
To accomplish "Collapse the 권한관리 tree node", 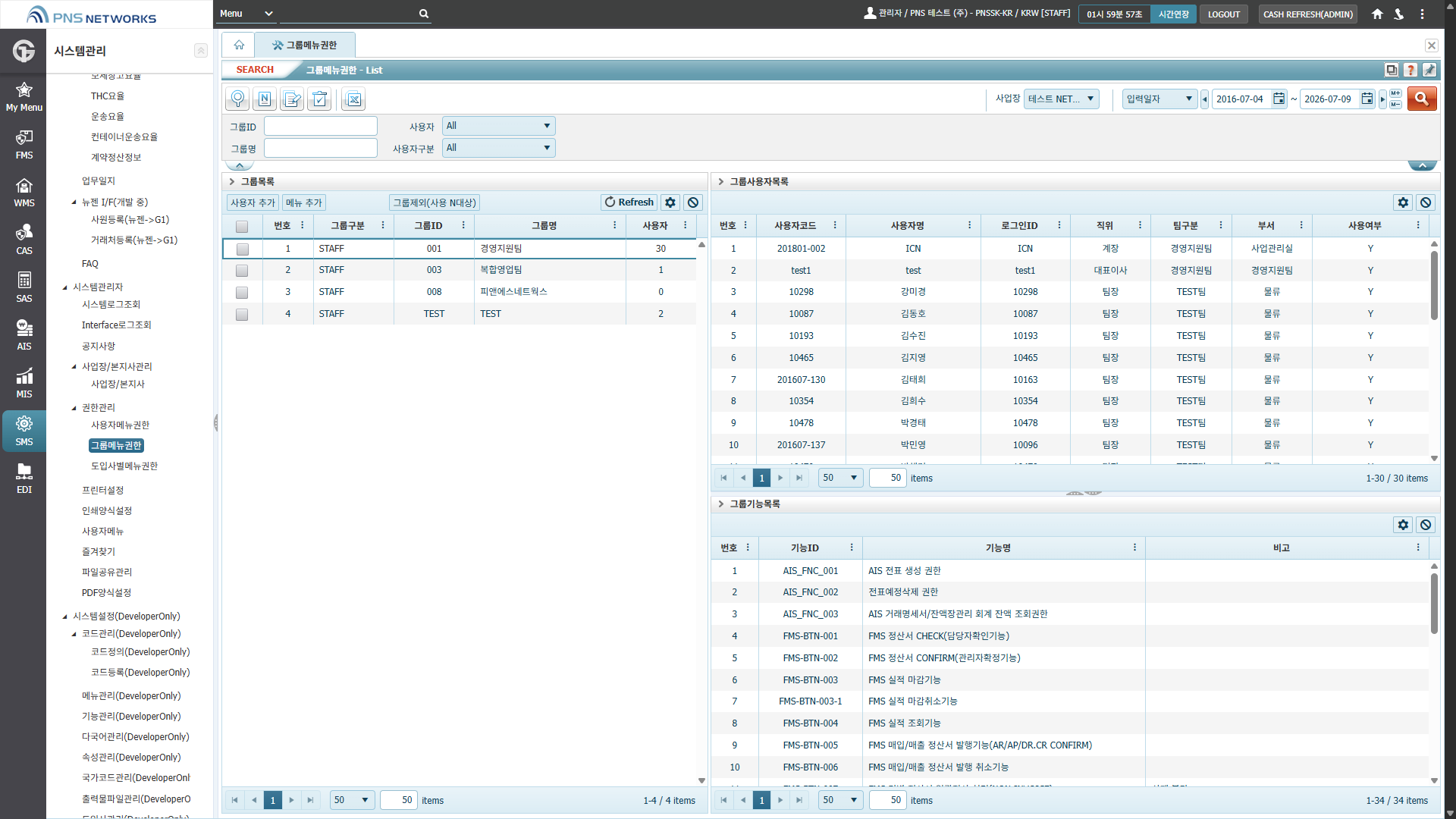I will [x=74, y=408].
